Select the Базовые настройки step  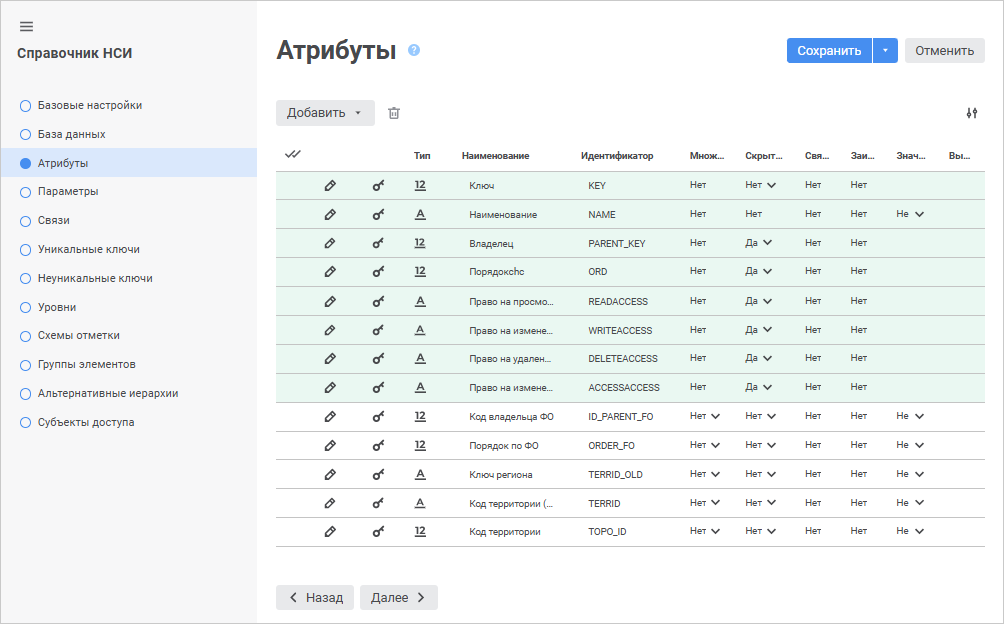coord(90,105)
